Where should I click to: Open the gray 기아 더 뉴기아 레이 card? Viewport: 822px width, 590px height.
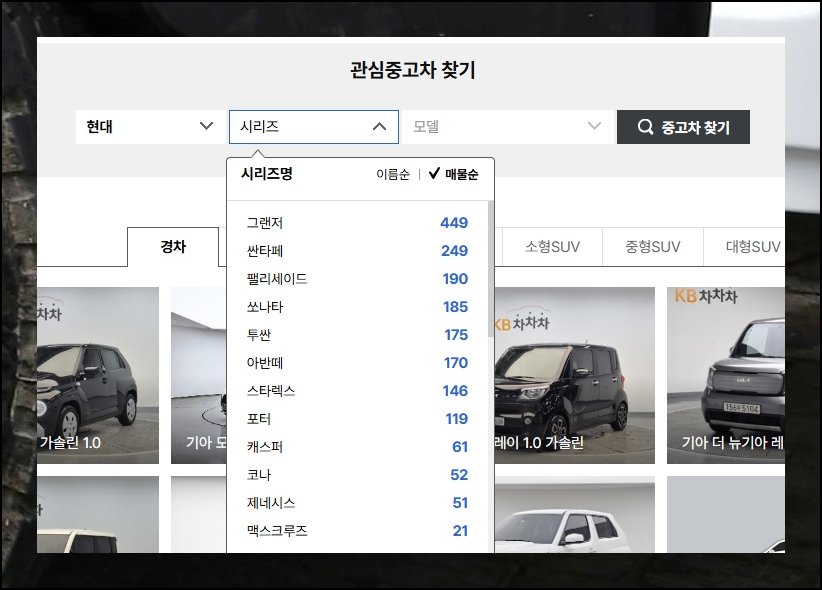726,376
